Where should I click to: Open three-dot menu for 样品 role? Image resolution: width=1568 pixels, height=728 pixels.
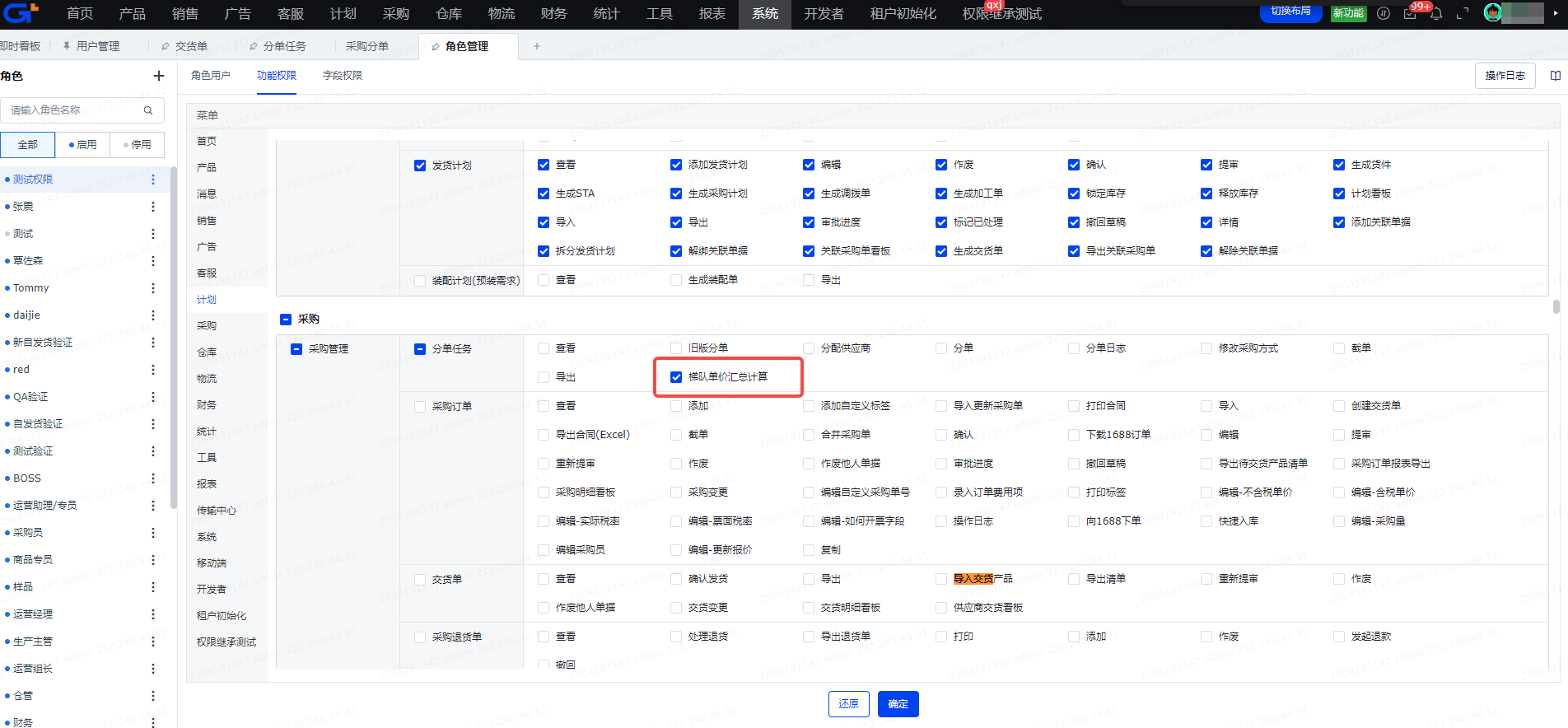pyautogui.click(x=153, y=586)
